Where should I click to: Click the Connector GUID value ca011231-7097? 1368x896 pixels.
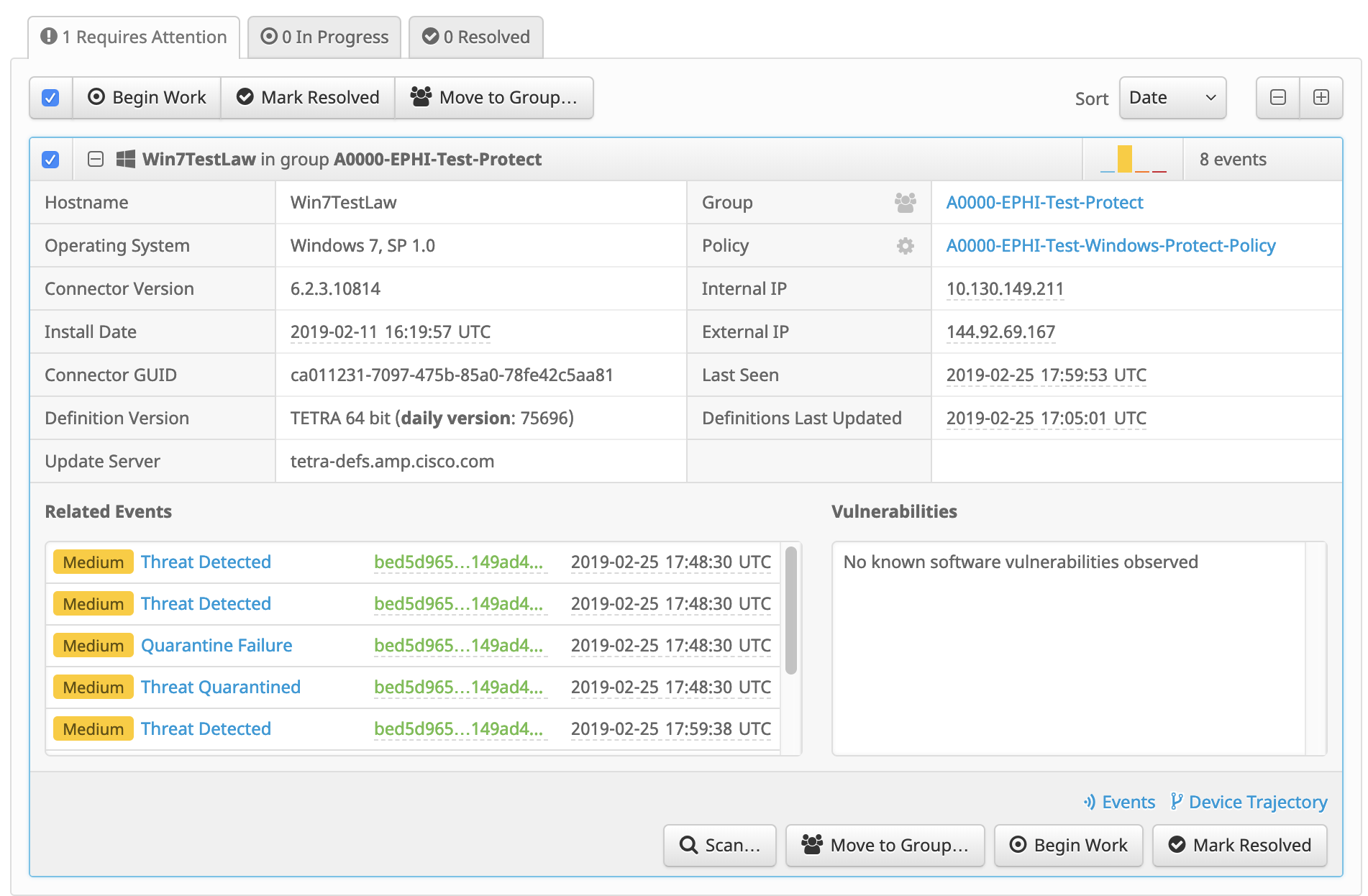(x=452, y=375)
